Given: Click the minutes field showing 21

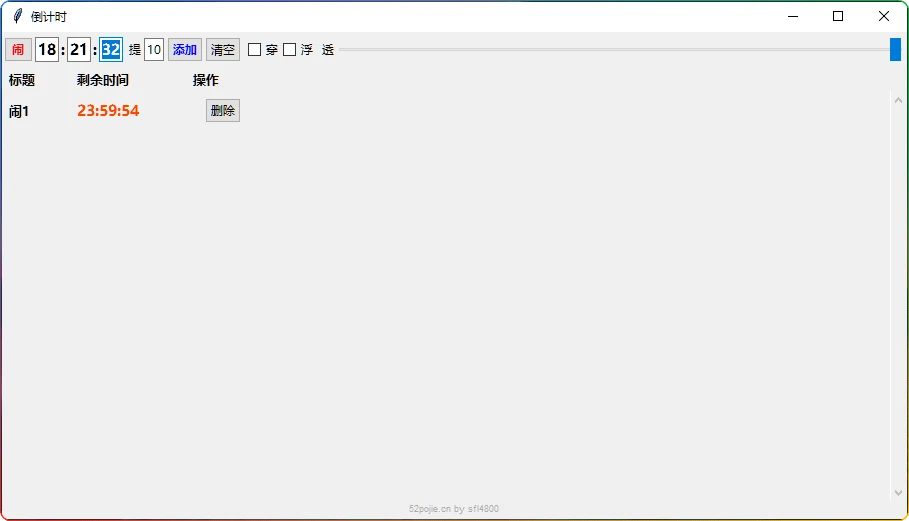Looking at the screenshot, I should 79,50.
